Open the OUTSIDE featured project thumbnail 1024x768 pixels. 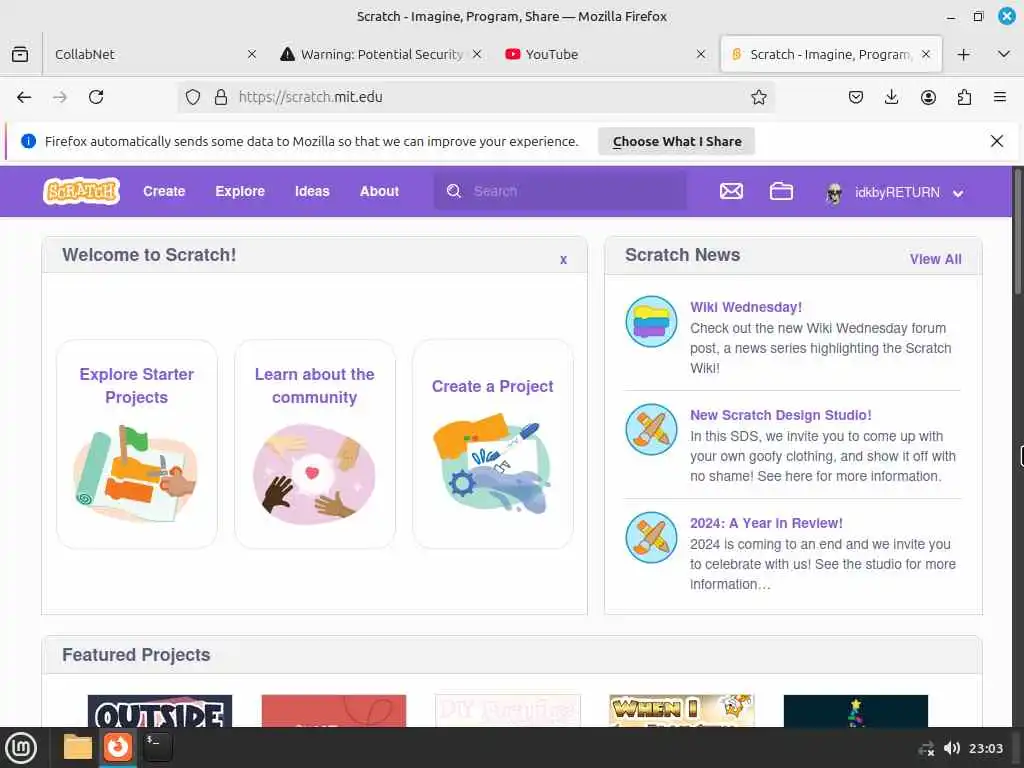[160, 711]
